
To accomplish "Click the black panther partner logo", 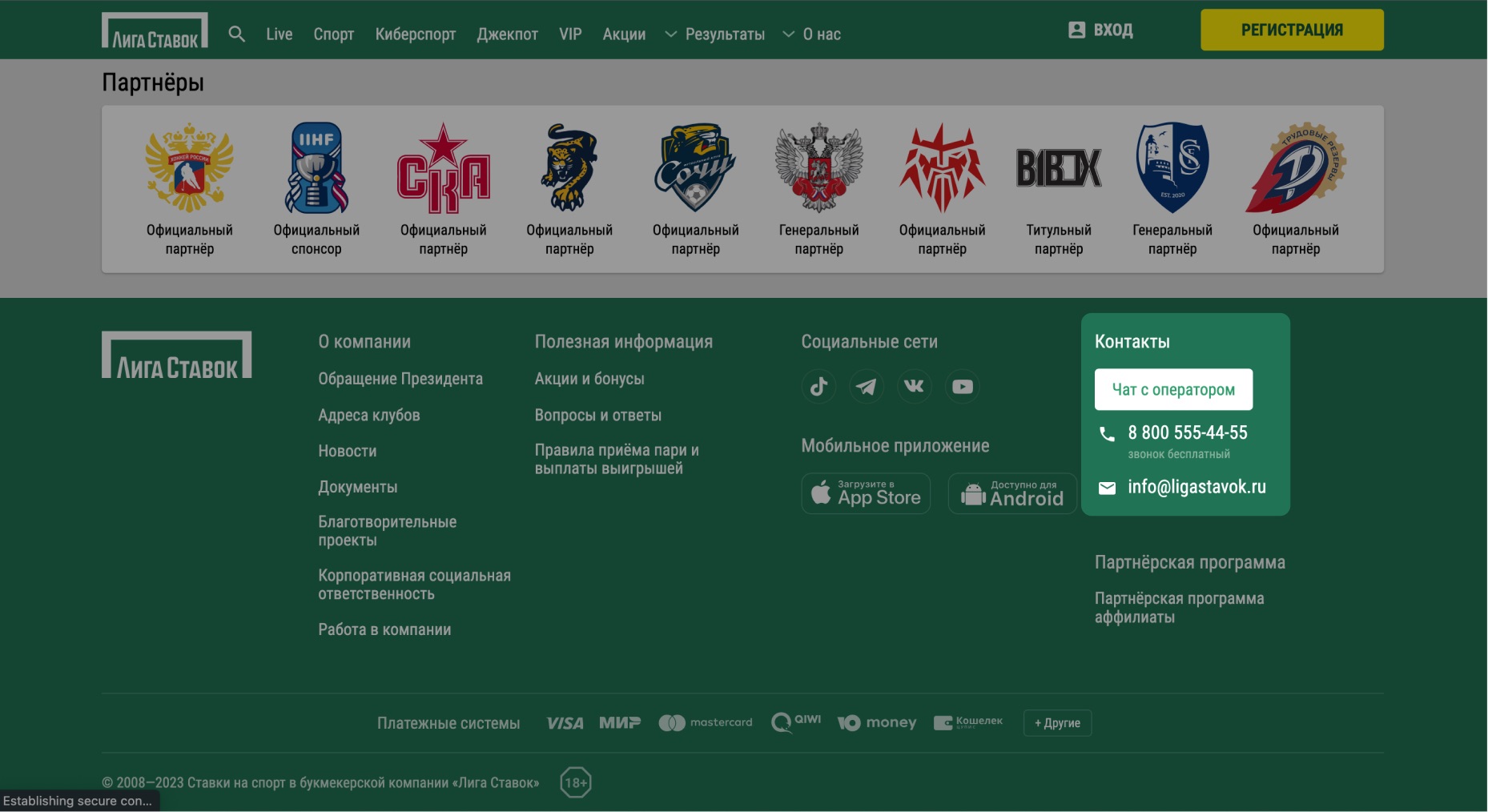I will [569, 167].
